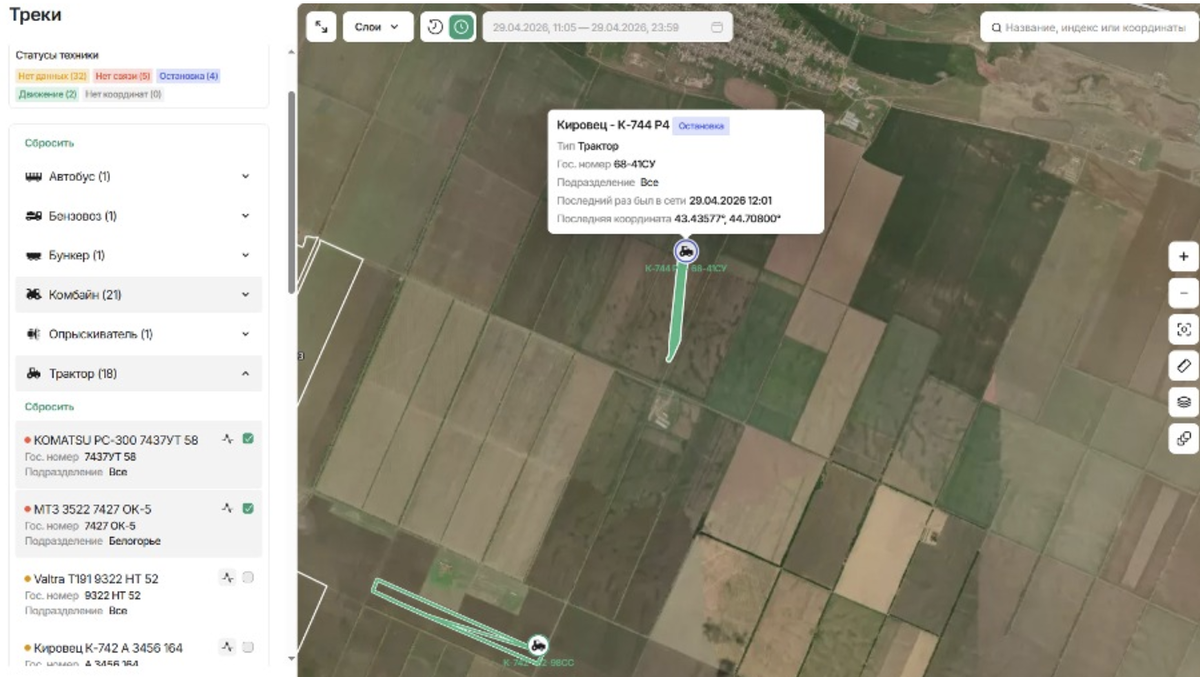Open activity chart icon for Кировец K-742

pos(228,647)
